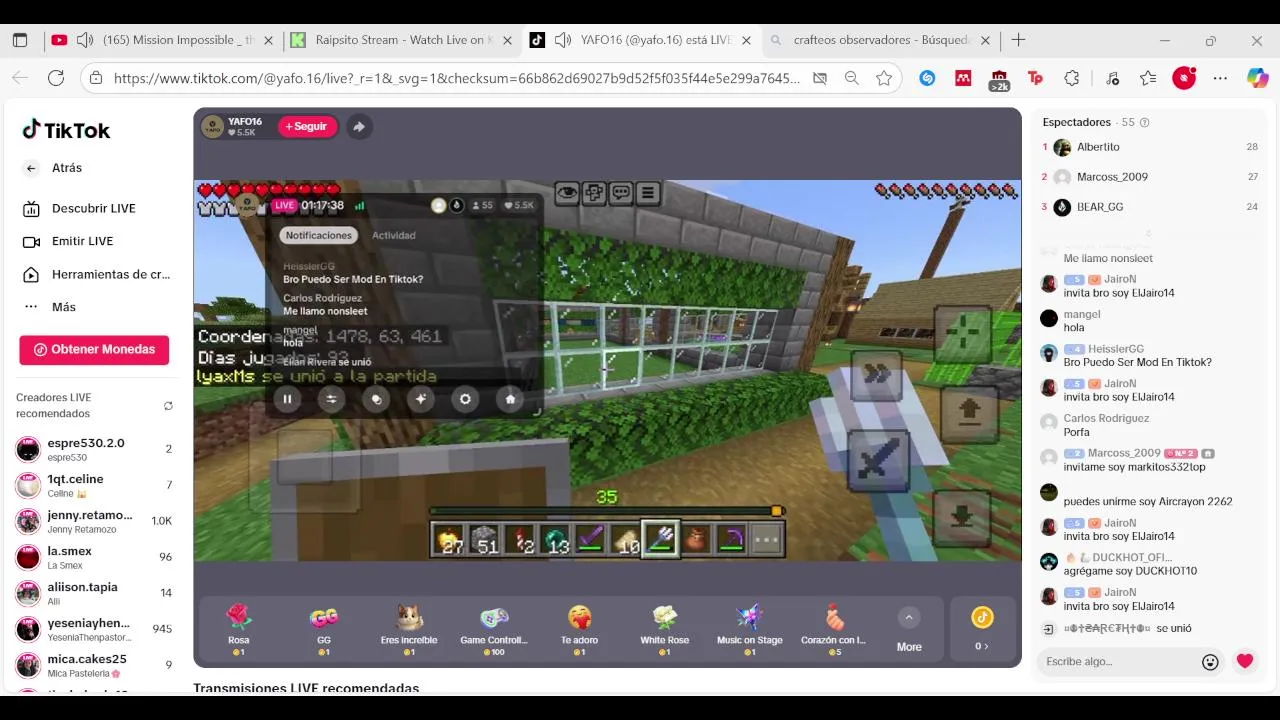The width and height of the screenshot is (1280, 720).
Task: Open the browser profile avatar
Action: [1184, 78]
